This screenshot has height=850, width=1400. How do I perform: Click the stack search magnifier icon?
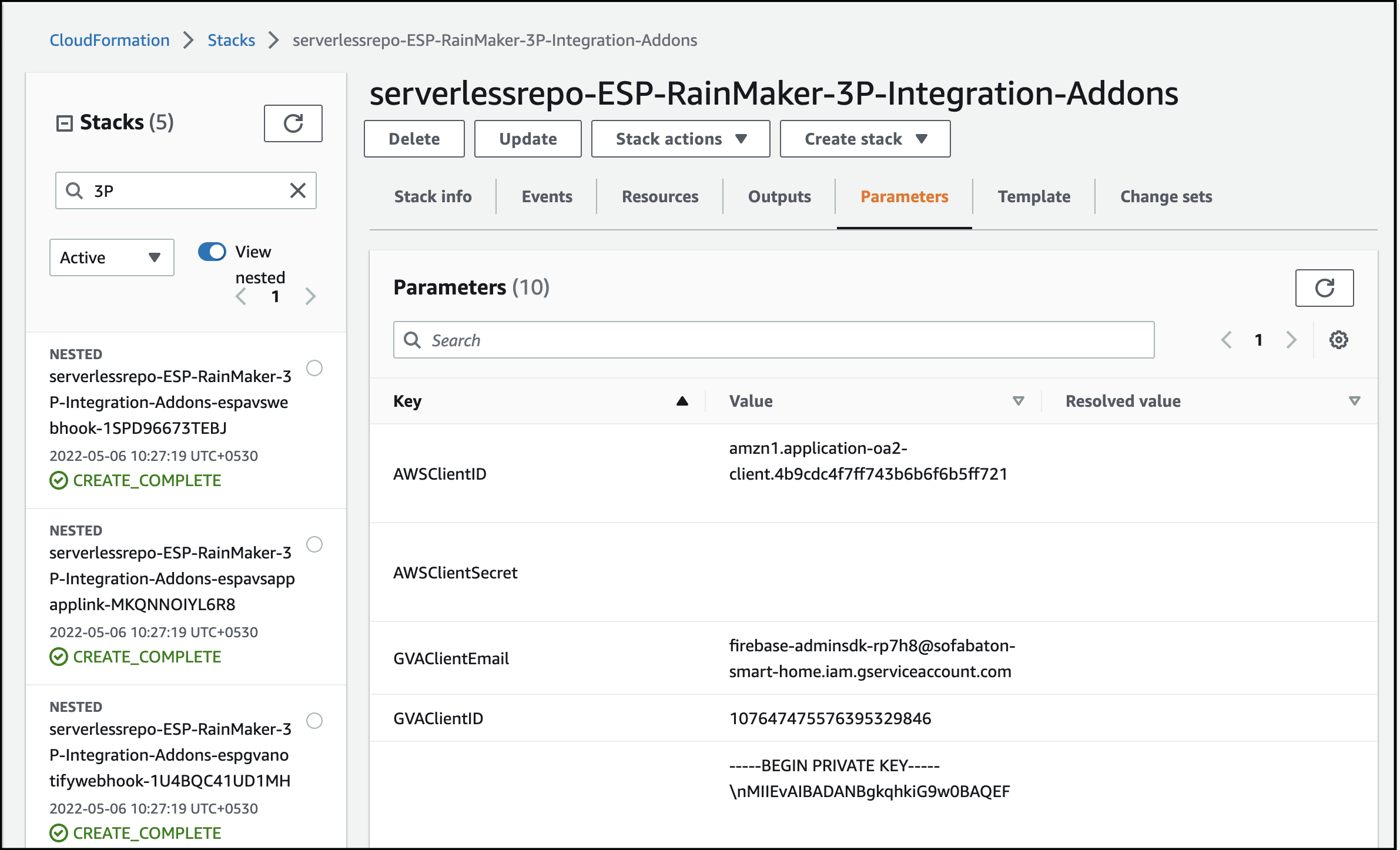click(x=74, y=190)
